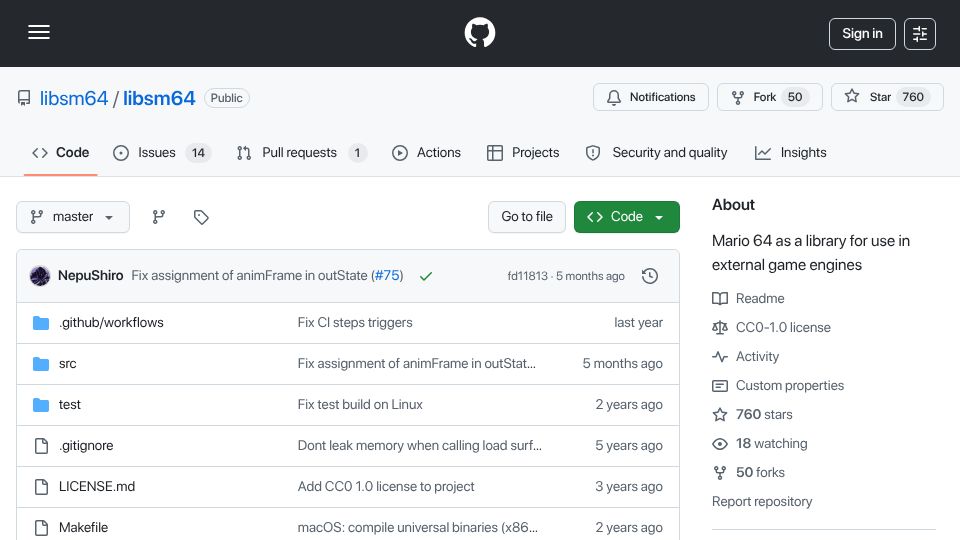Viewport: 960px width, 540px height.
Task: Open libsm64 owner link
Action: coord(73,98)
